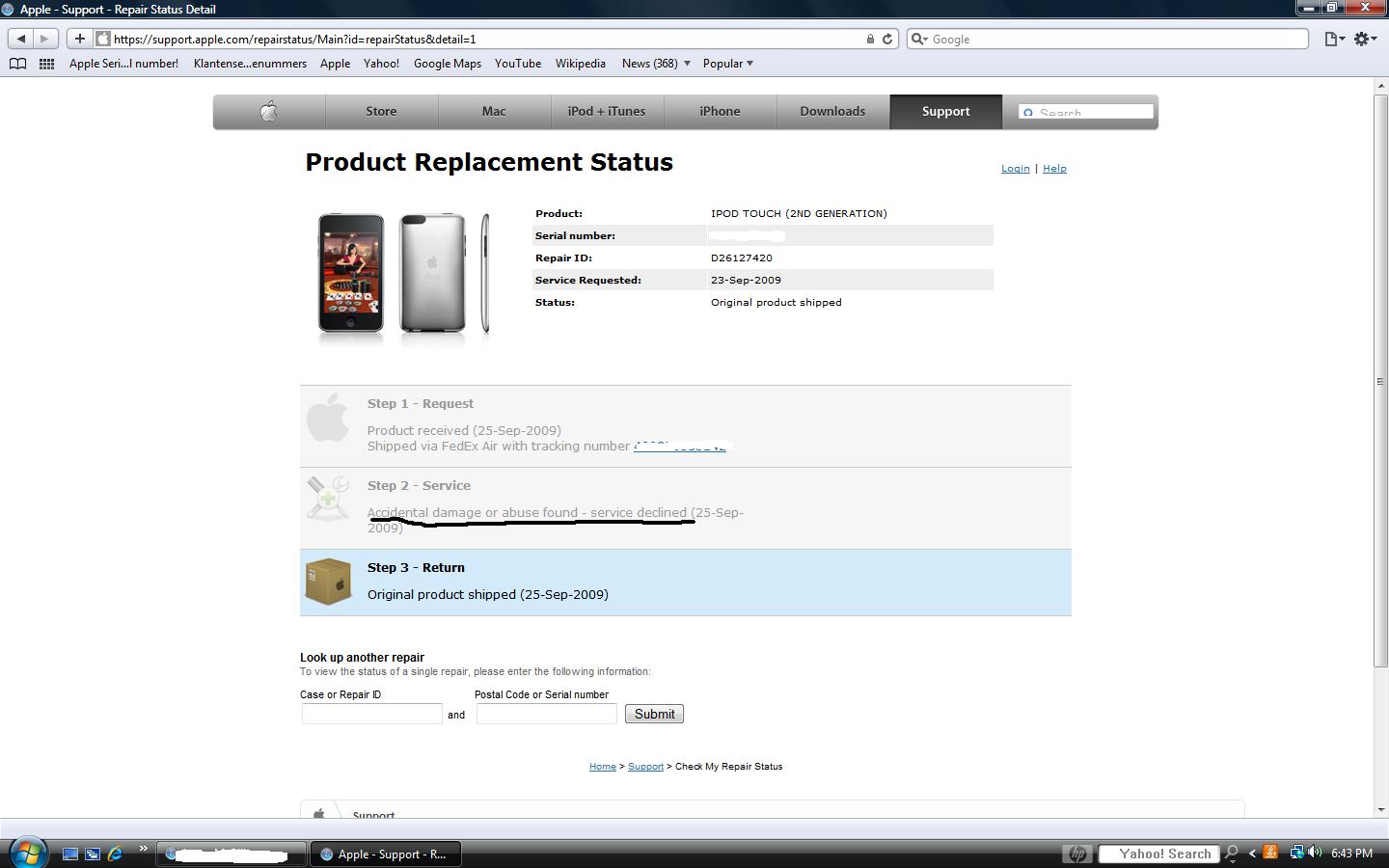Open the iPod + iTunes tab
Viewport: 1389px width, 868px height.
[x=607, y=111]
